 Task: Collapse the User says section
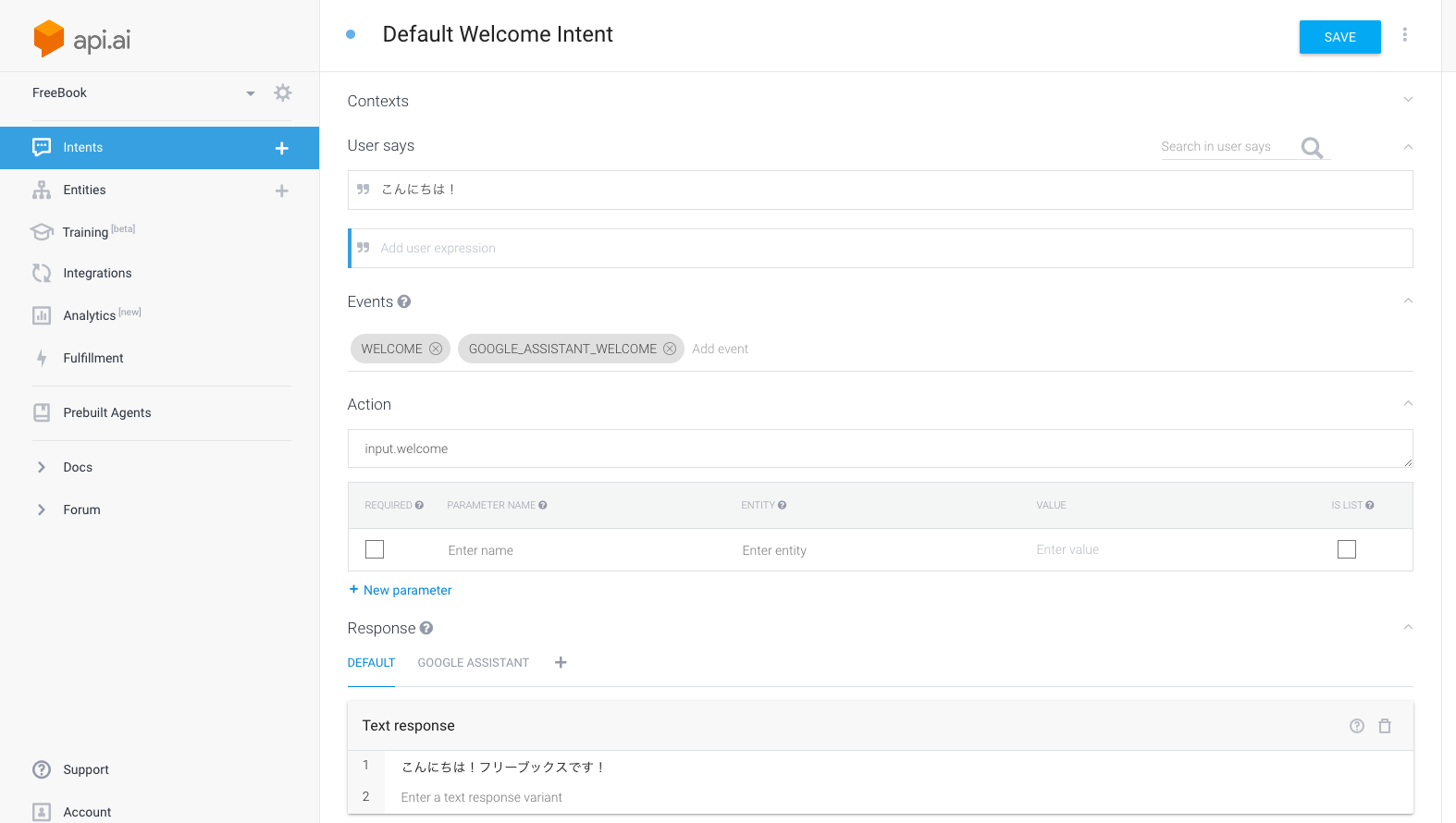coord(1408,146)
